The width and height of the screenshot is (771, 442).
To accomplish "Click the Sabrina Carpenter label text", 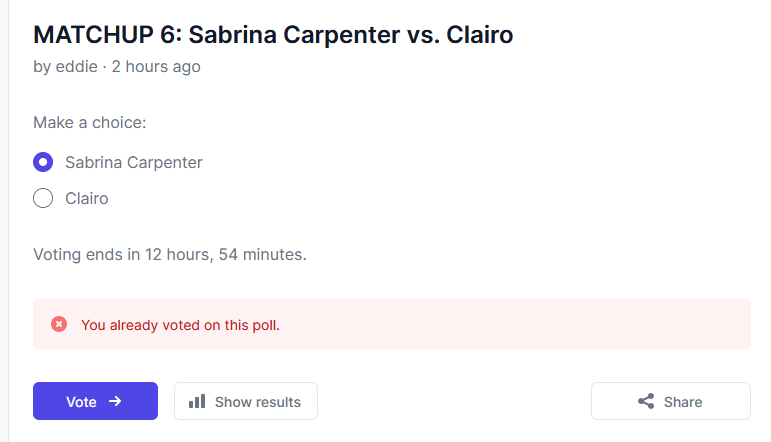I will (x=134, y=162).
